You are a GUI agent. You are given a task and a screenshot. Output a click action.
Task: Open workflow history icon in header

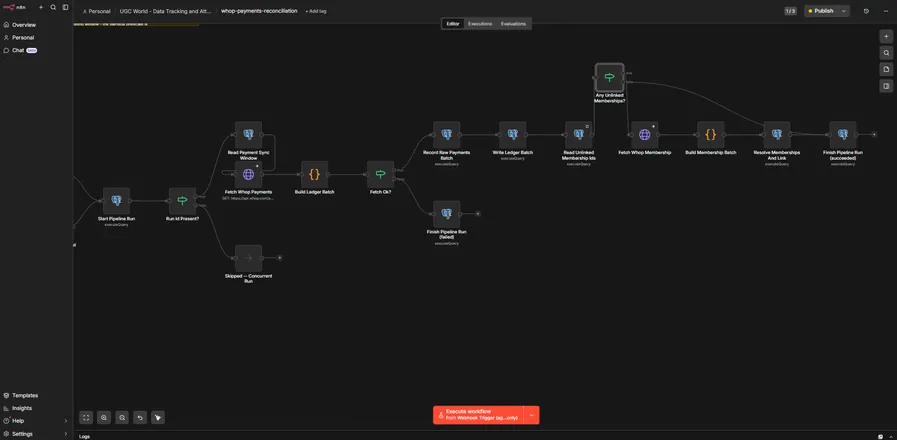point(866,11)
